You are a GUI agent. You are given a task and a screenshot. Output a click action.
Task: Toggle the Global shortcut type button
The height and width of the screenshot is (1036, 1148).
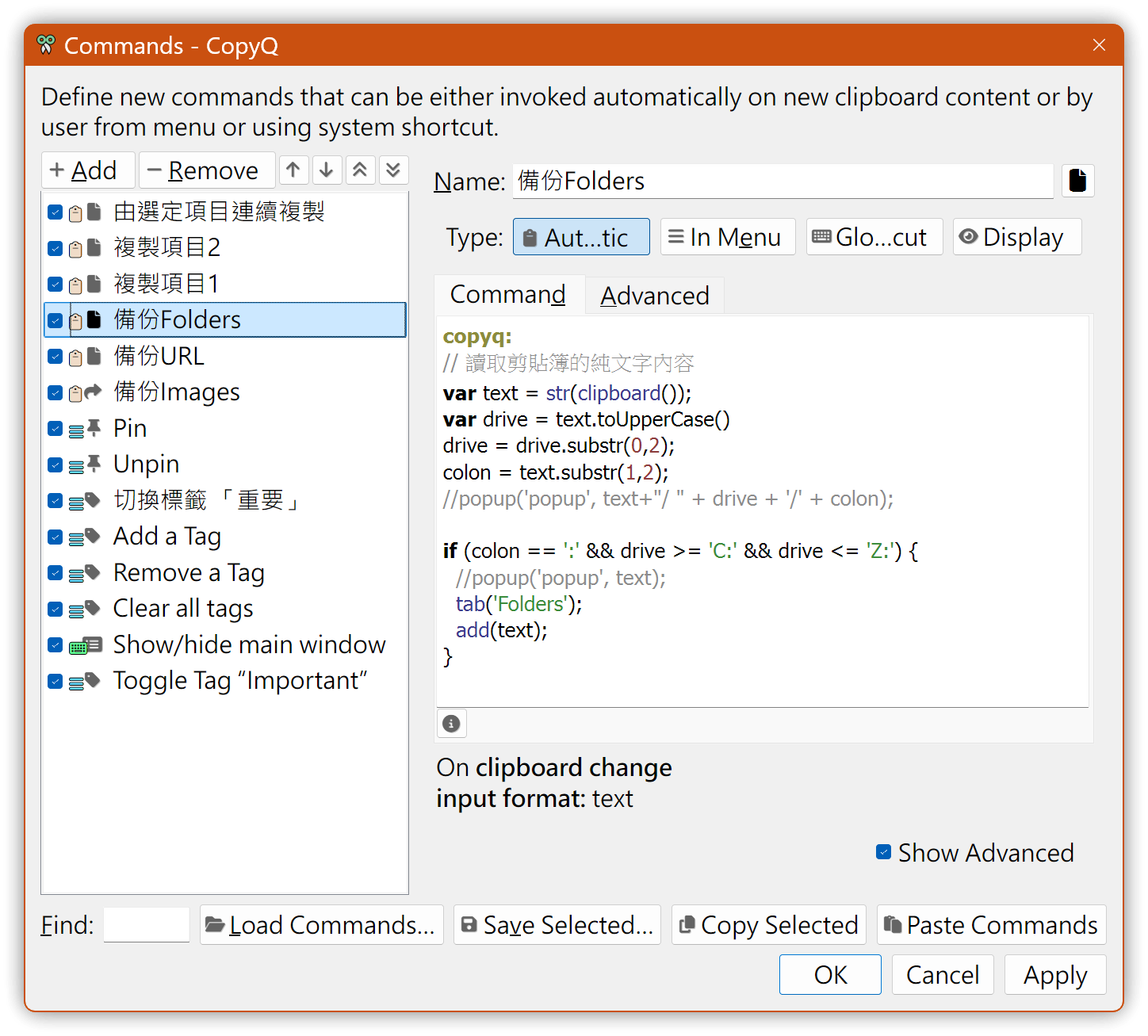(874, 237)
